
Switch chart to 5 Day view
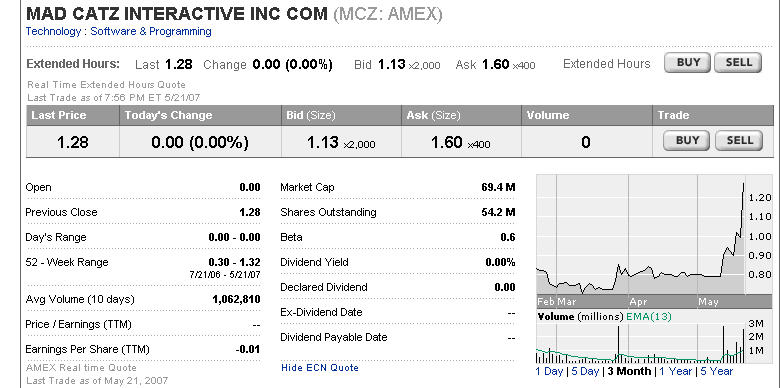(x=585, y=371)
